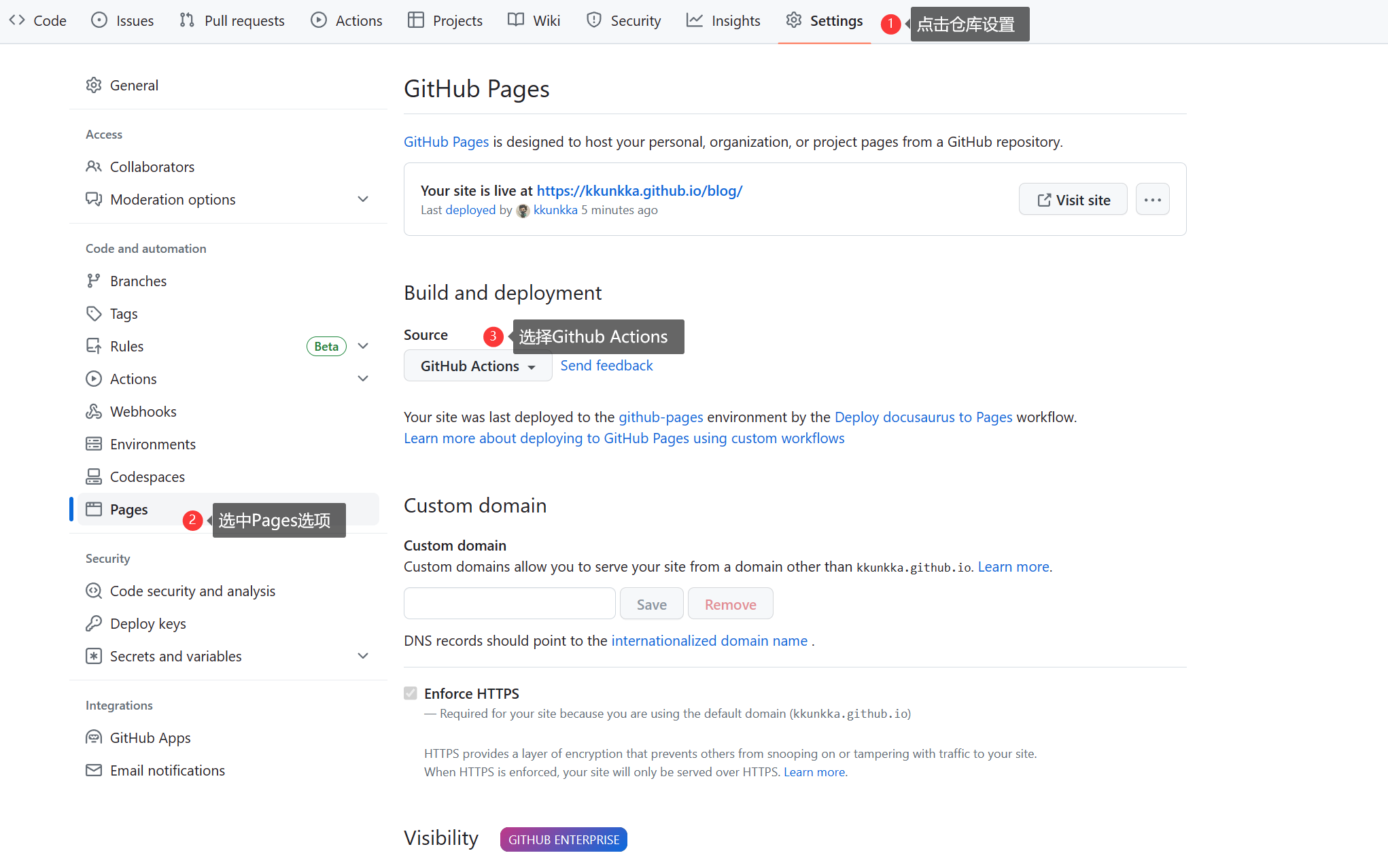Click the Deploy keys key icon

pyautogui.click(x=94, y=623)
